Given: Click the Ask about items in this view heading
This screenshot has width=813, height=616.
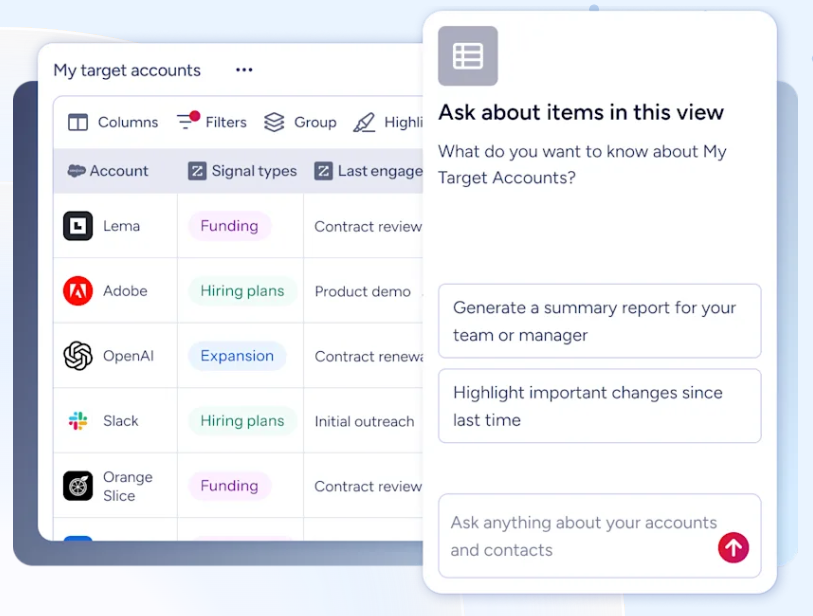Looking at the screenshot, I should click(x=581, y=113).
